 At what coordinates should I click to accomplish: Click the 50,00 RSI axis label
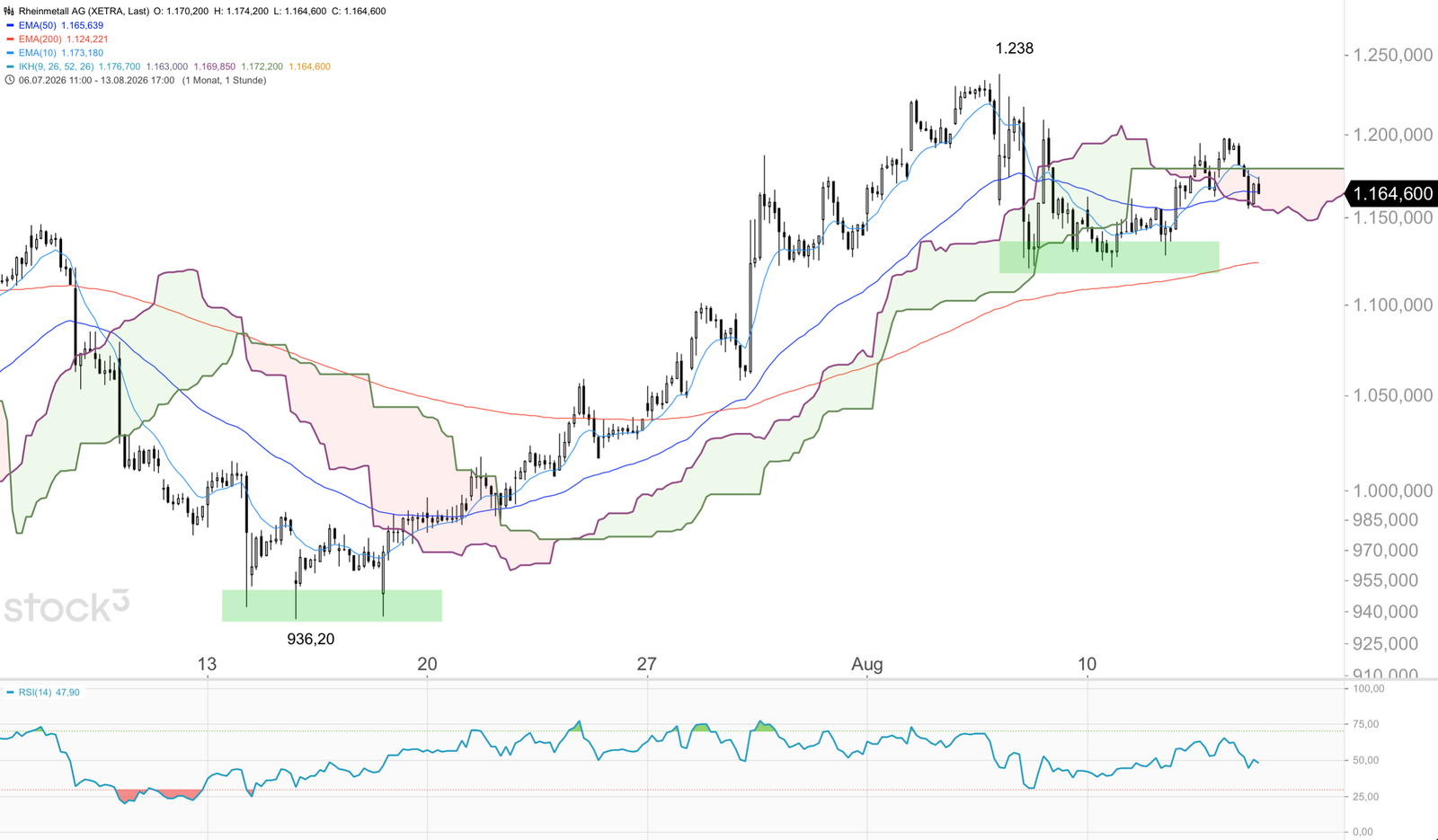tap(1366, 760)
